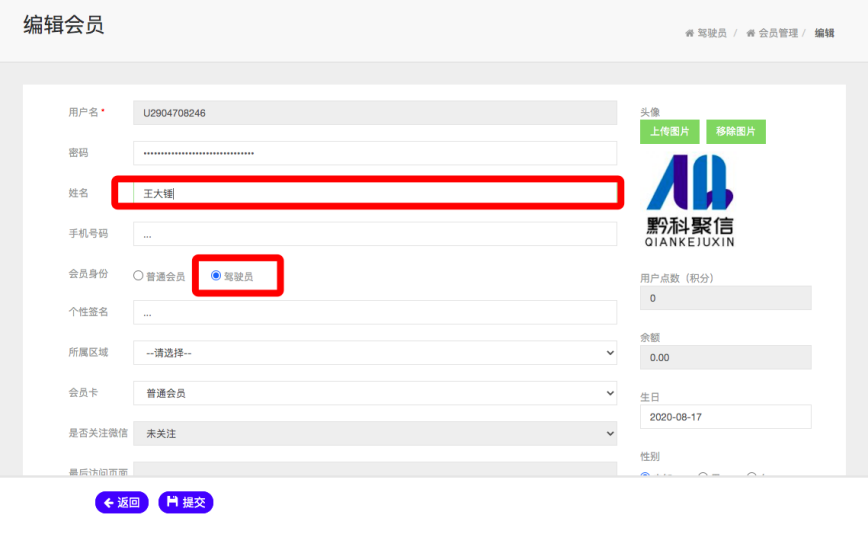Click the 余额 balance field
Image resolution: width=868 pixels, height=534 pixels.
(725, 357)
